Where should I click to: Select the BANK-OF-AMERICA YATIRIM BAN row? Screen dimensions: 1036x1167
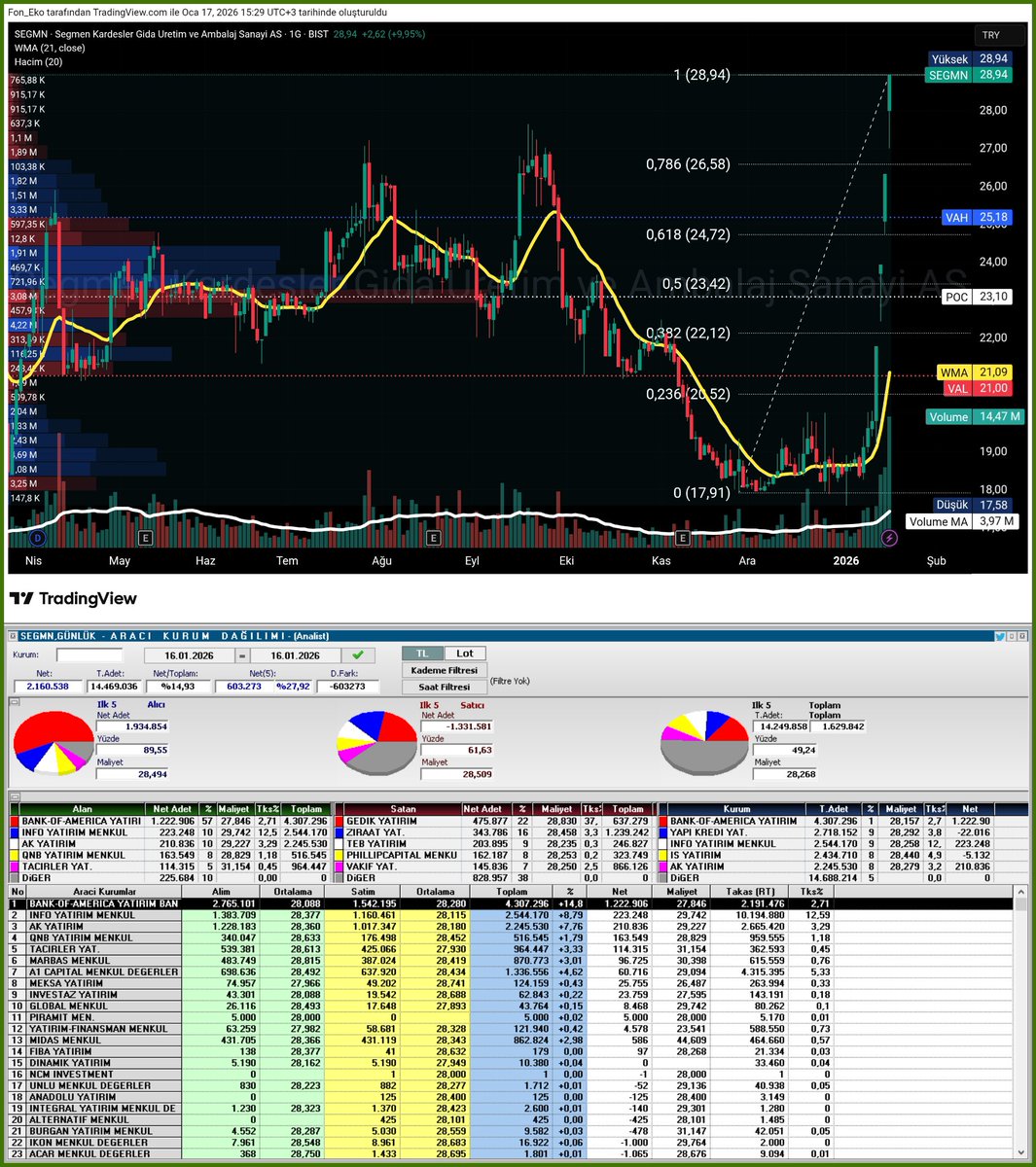[511, 903]
